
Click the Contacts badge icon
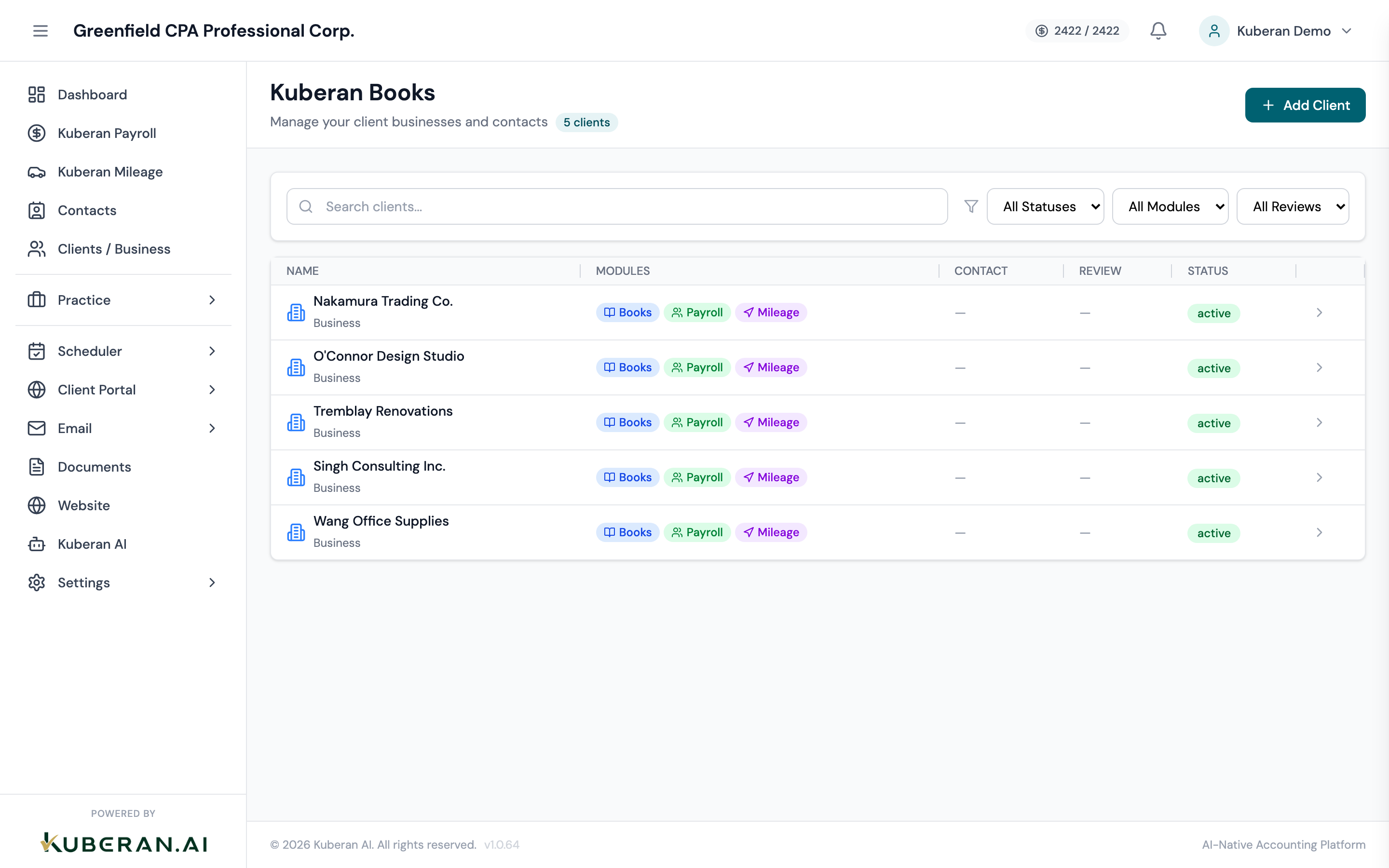[x=37, y=210]
